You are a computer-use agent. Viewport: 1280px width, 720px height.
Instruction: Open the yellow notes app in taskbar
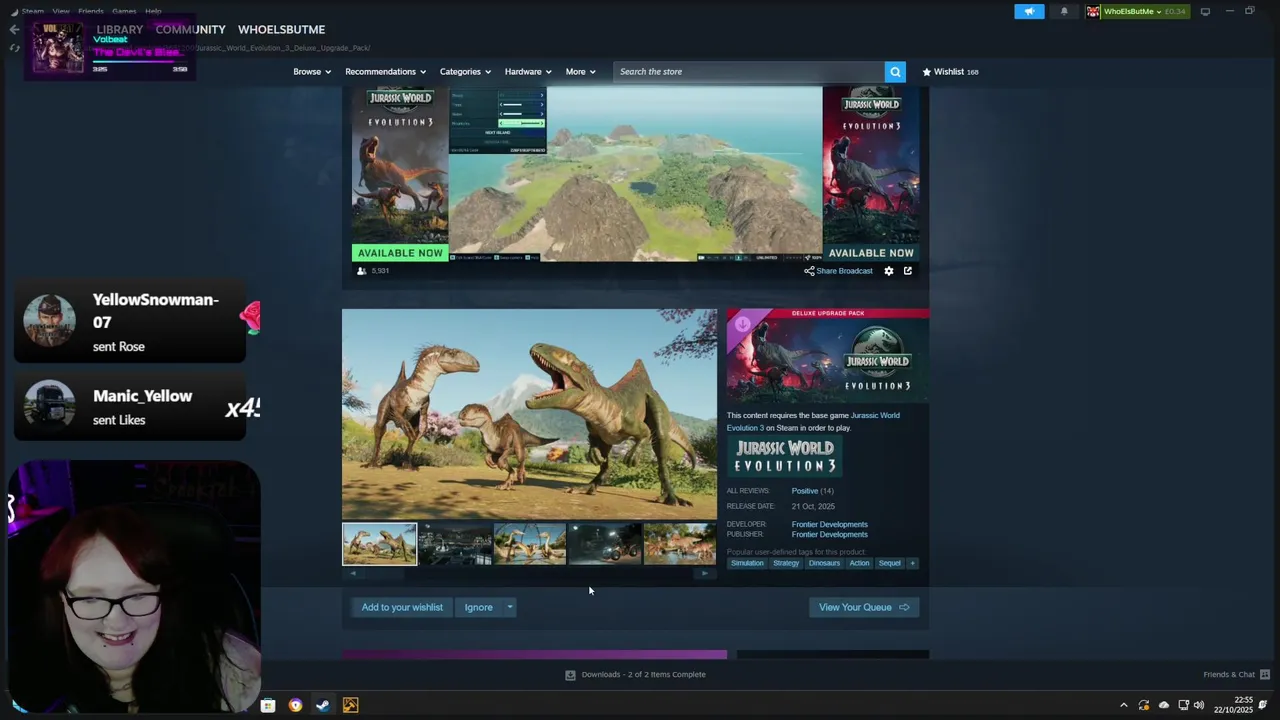pyautogui.click(x=350, y=705)
